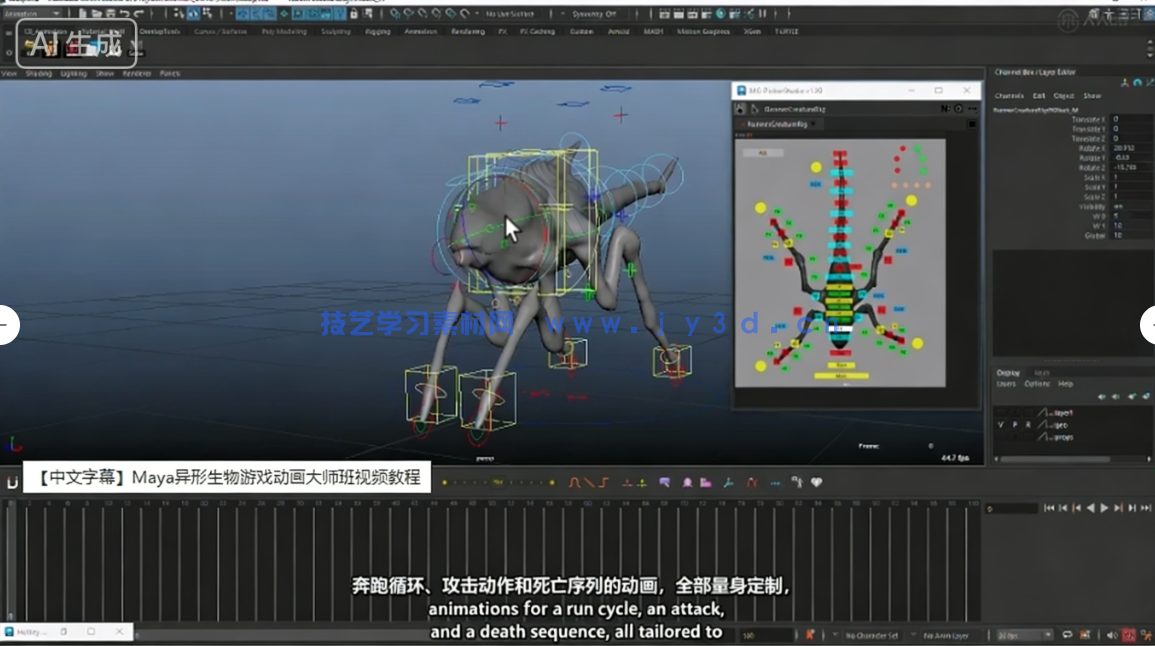Toggle the V visibility box for the geo layer

pos(1000,425)
